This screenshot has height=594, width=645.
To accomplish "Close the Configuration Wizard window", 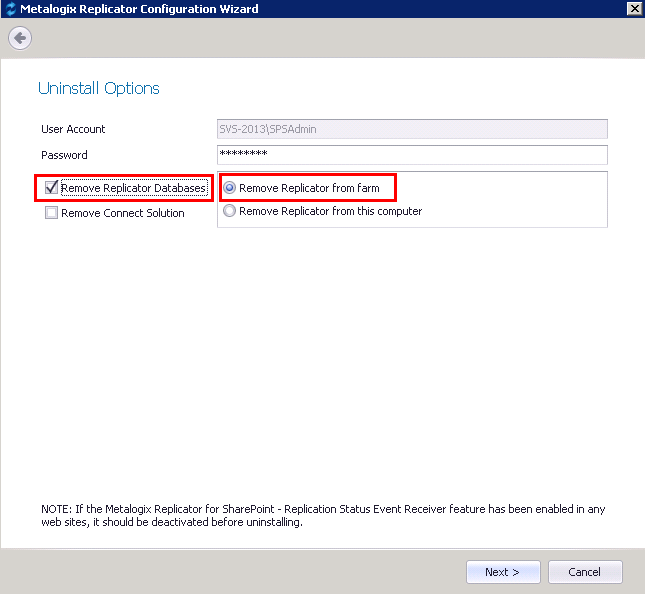I will coord(634,8).
